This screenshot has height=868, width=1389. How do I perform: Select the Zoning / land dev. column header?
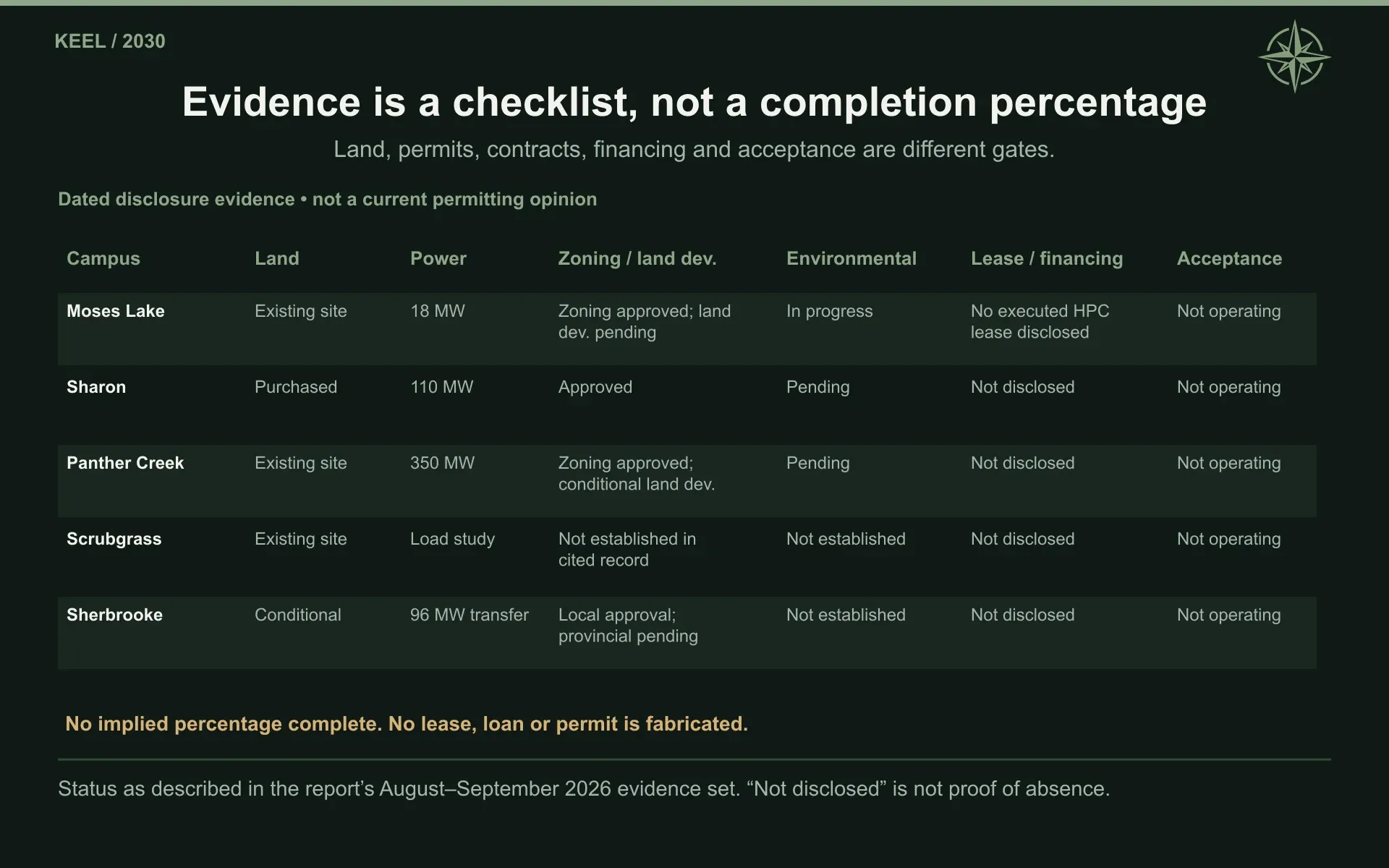point(637,258)
